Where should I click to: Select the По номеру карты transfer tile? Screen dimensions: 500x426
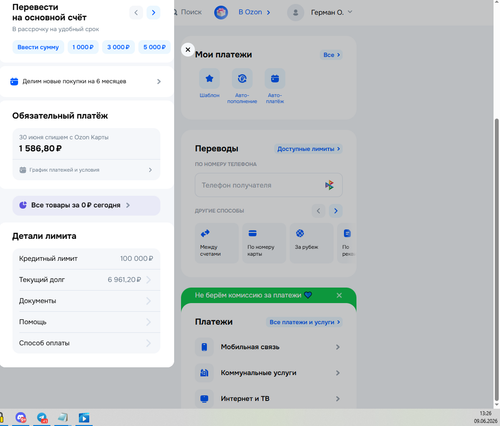pos(264,243)
